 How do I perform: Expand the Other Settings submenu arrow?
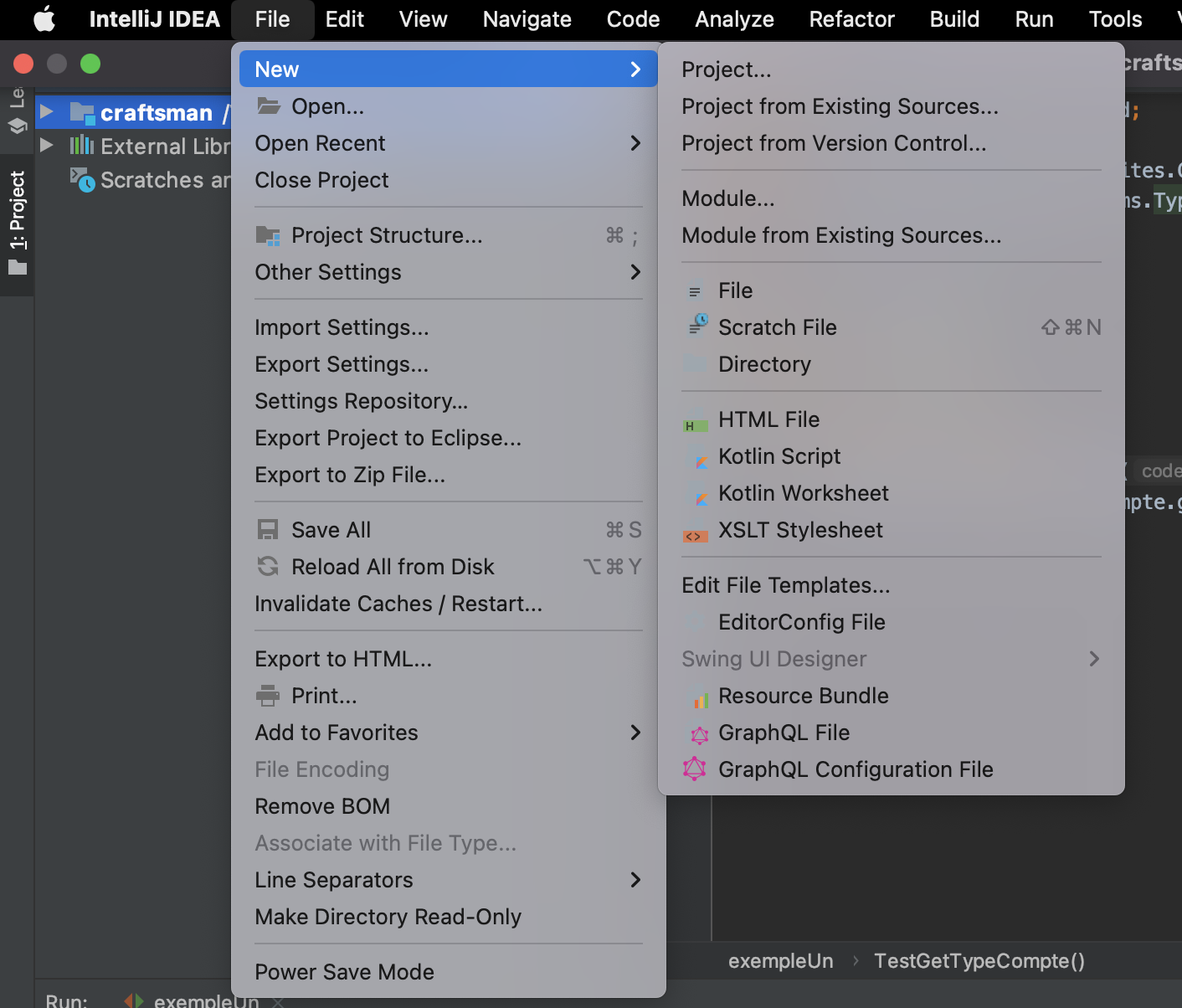[x=635, y=272]
